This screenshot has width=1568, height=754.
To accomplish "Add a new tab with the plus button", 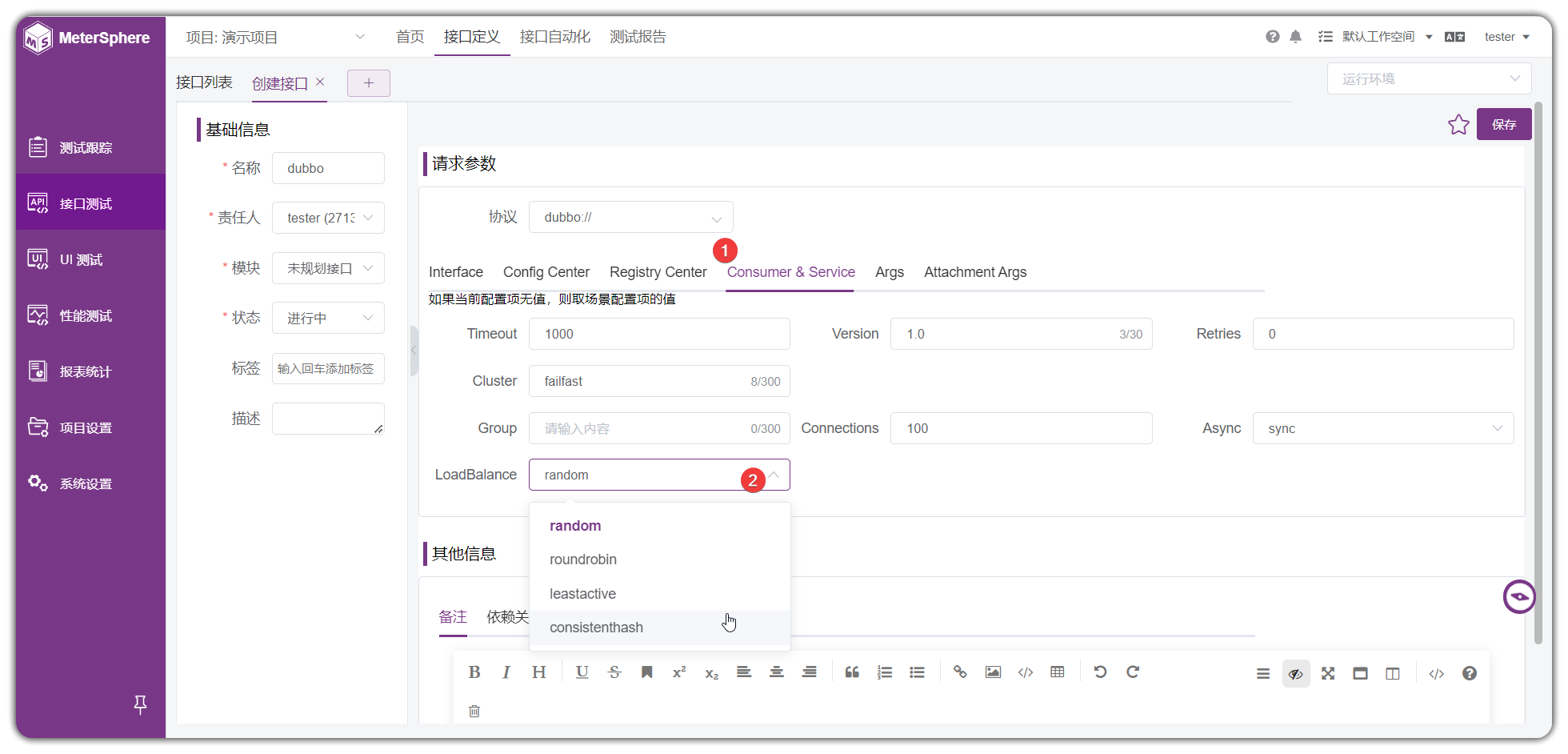I will click(369, 83).
